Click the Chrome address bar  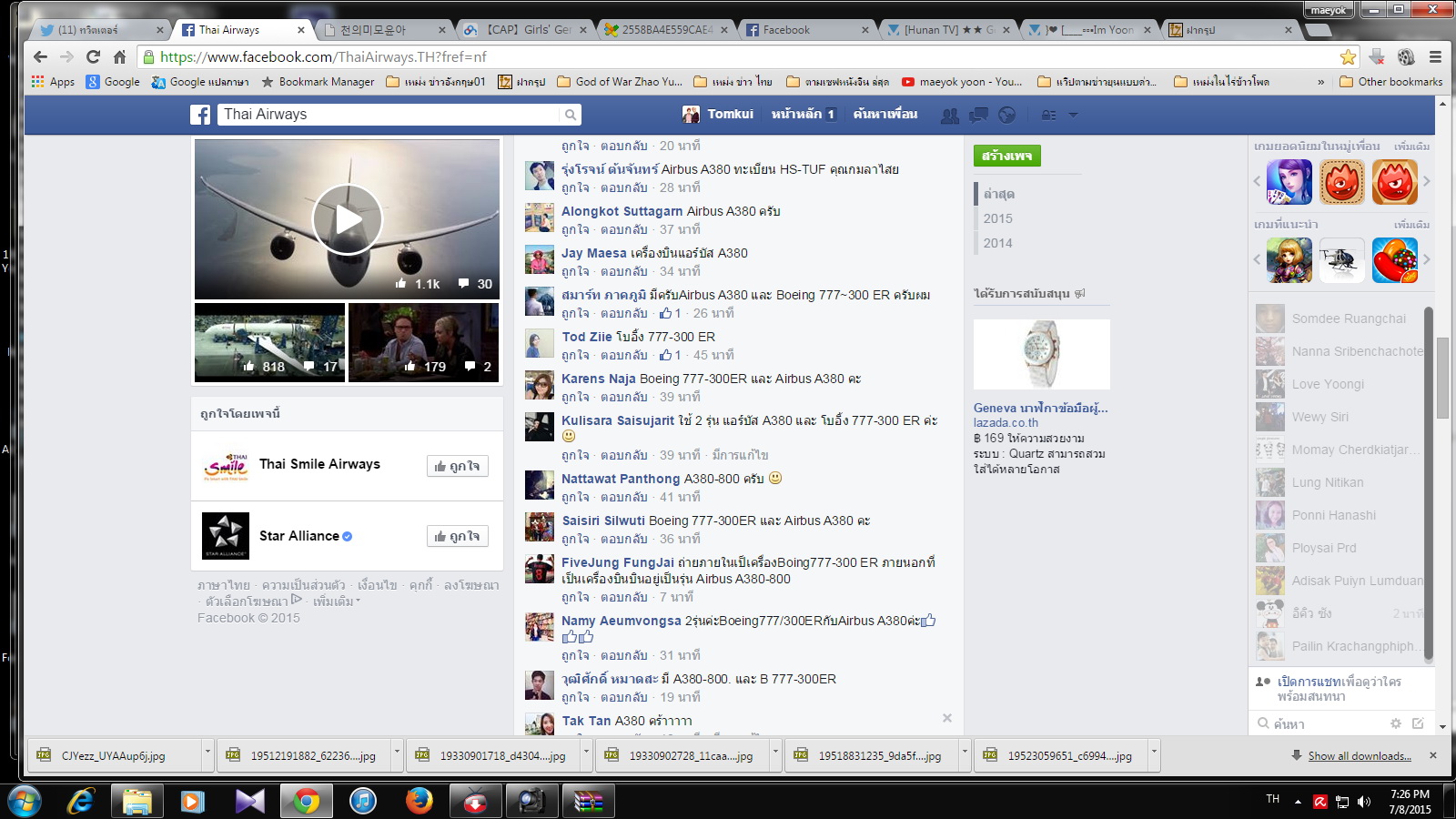737,57
